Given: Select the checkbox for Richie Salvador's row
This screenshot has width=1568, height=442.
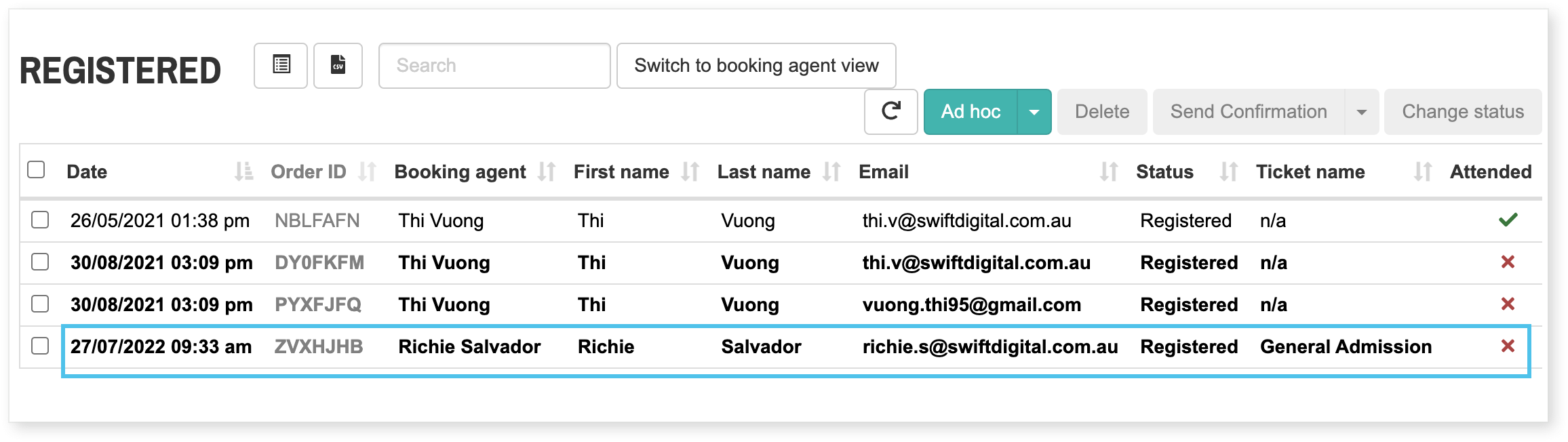Looking at the screenshot, I should point(41,346).
